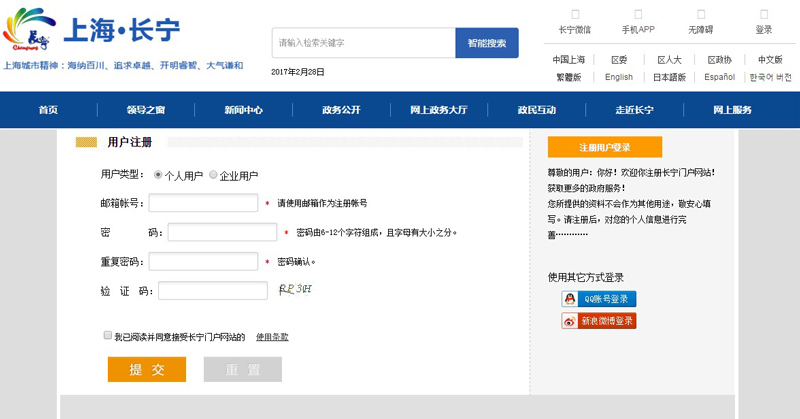Check the agree to terms checkbox

coord(107,336)
